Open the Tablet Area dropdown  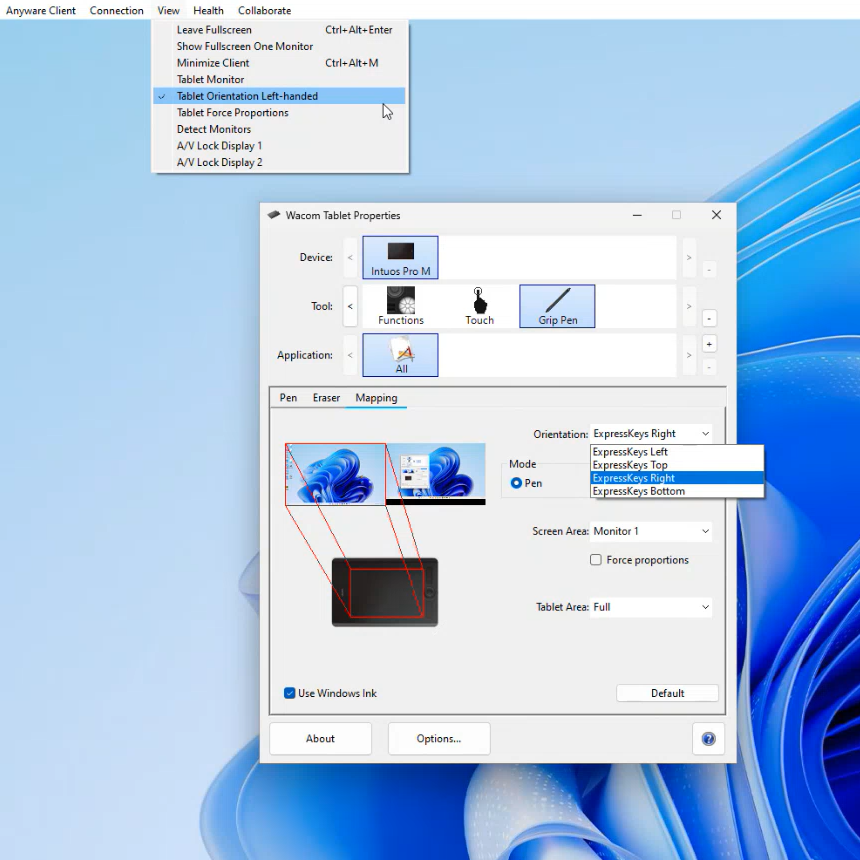pos(651,607)
